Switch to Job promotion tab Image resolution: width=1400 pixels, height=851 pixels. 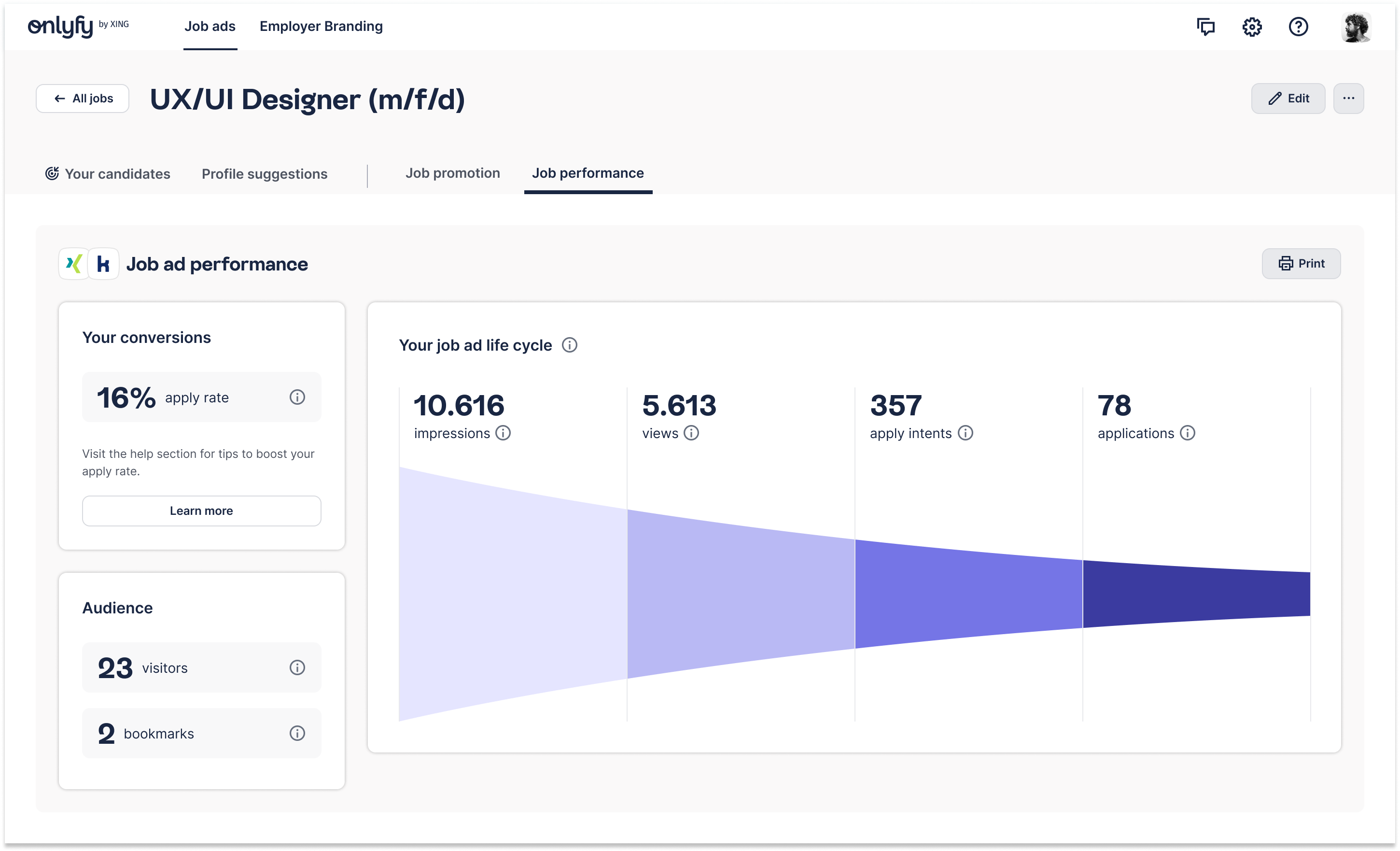[452, 173]
